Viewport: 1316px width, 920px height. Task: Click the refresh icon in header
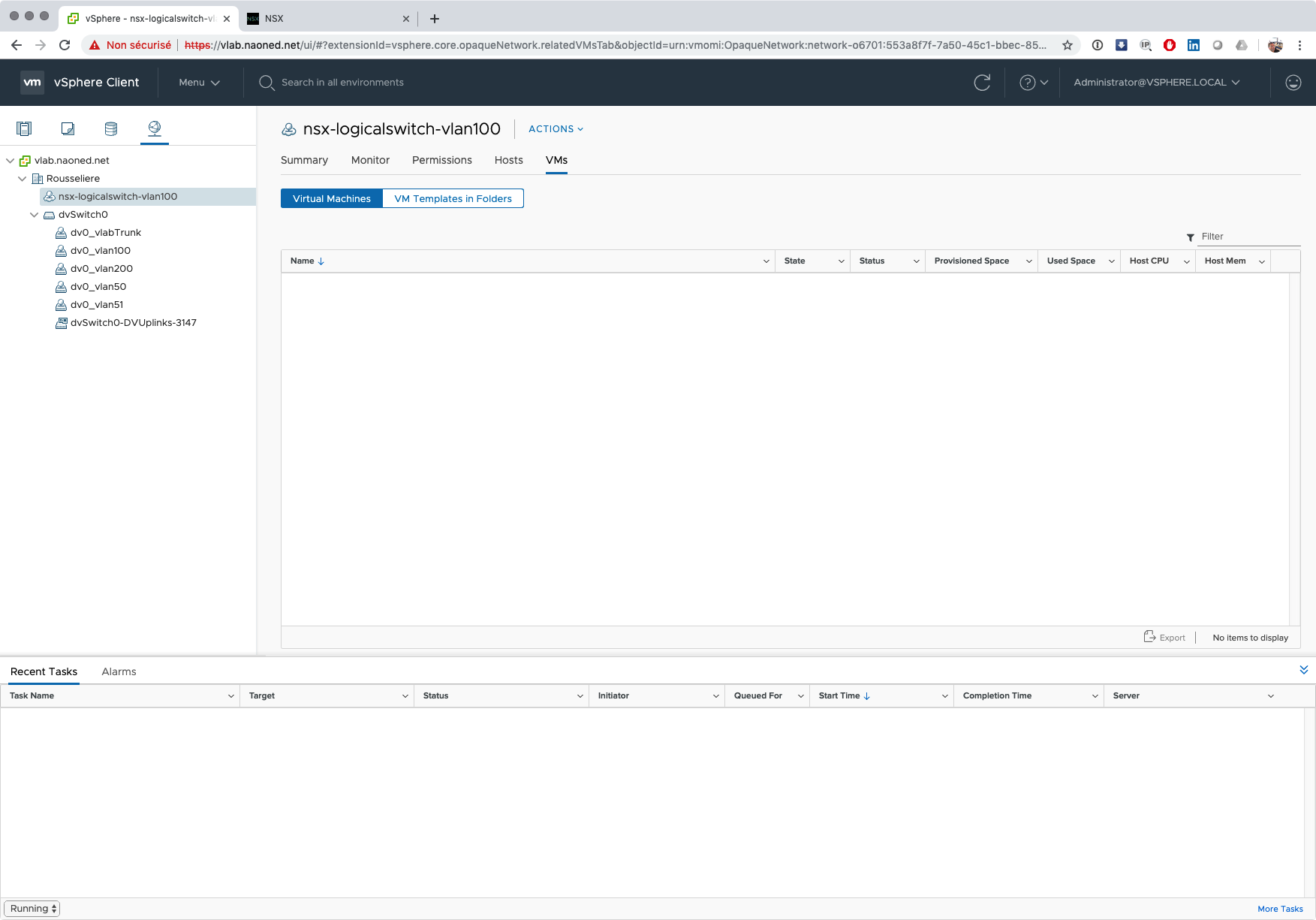982,83
